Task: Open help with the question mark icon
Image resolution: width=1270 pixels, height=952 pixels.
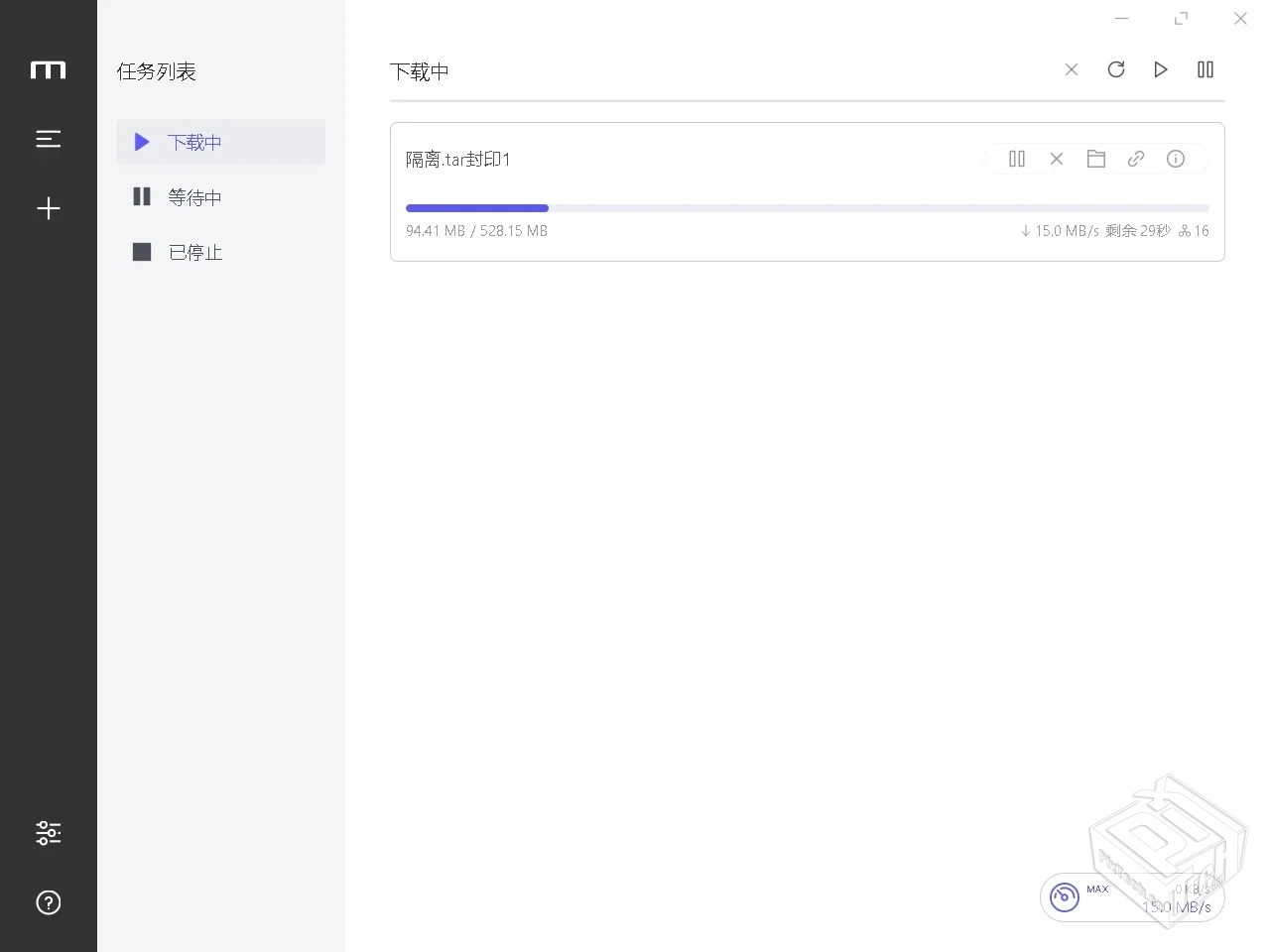Action: click(48, 902)
